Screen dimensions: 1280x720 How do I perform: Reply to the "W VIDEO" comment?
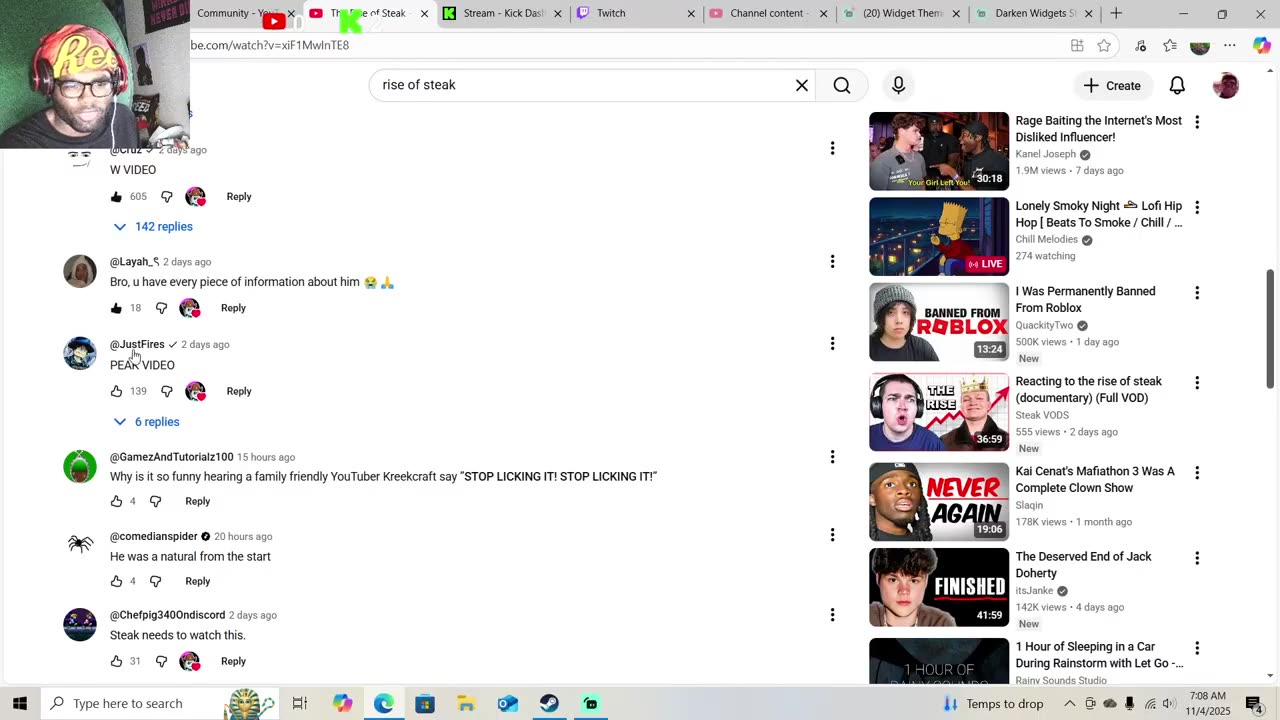(x=239, y=197)
